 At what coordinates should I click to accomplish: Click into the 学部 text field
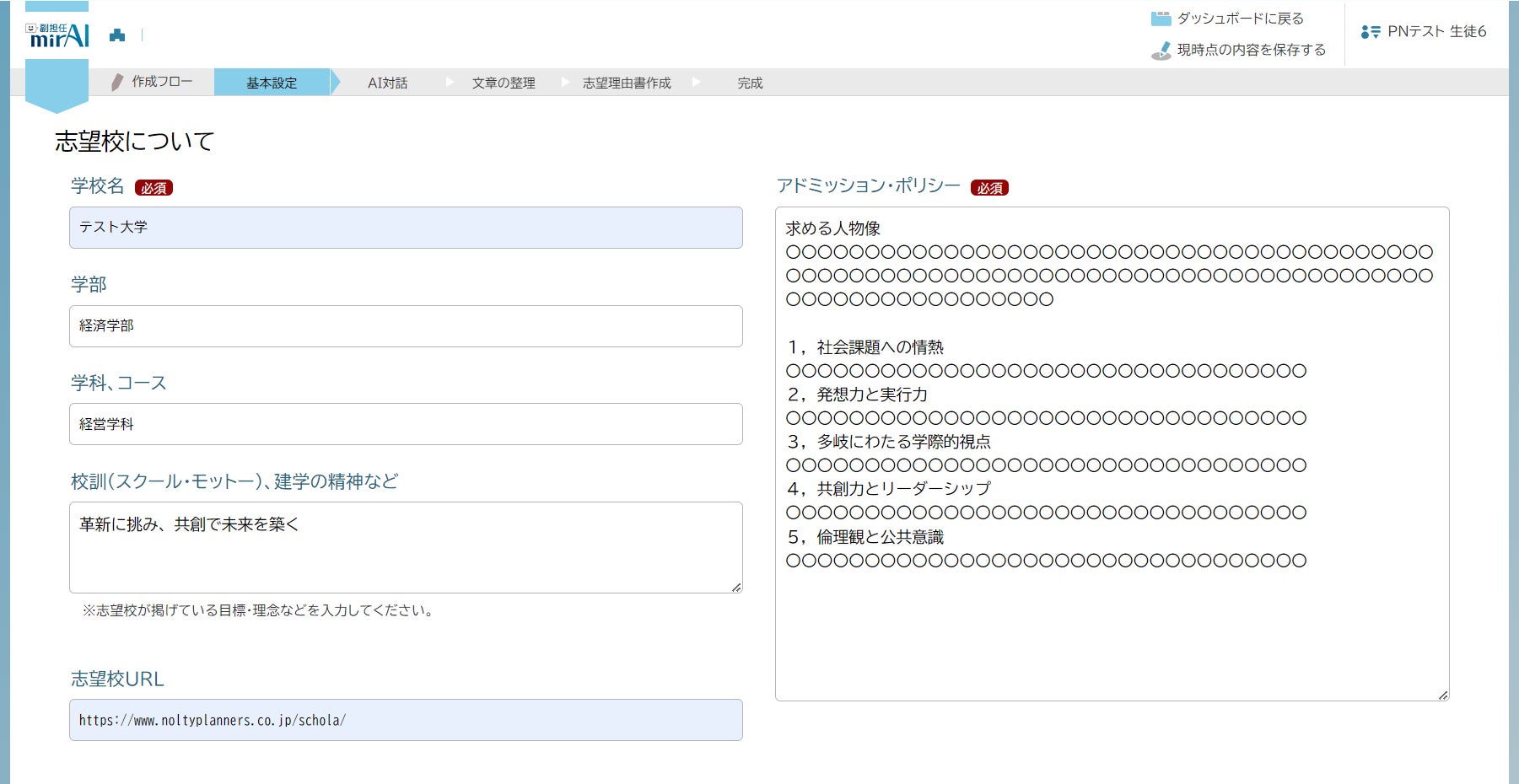pos(406,326)
